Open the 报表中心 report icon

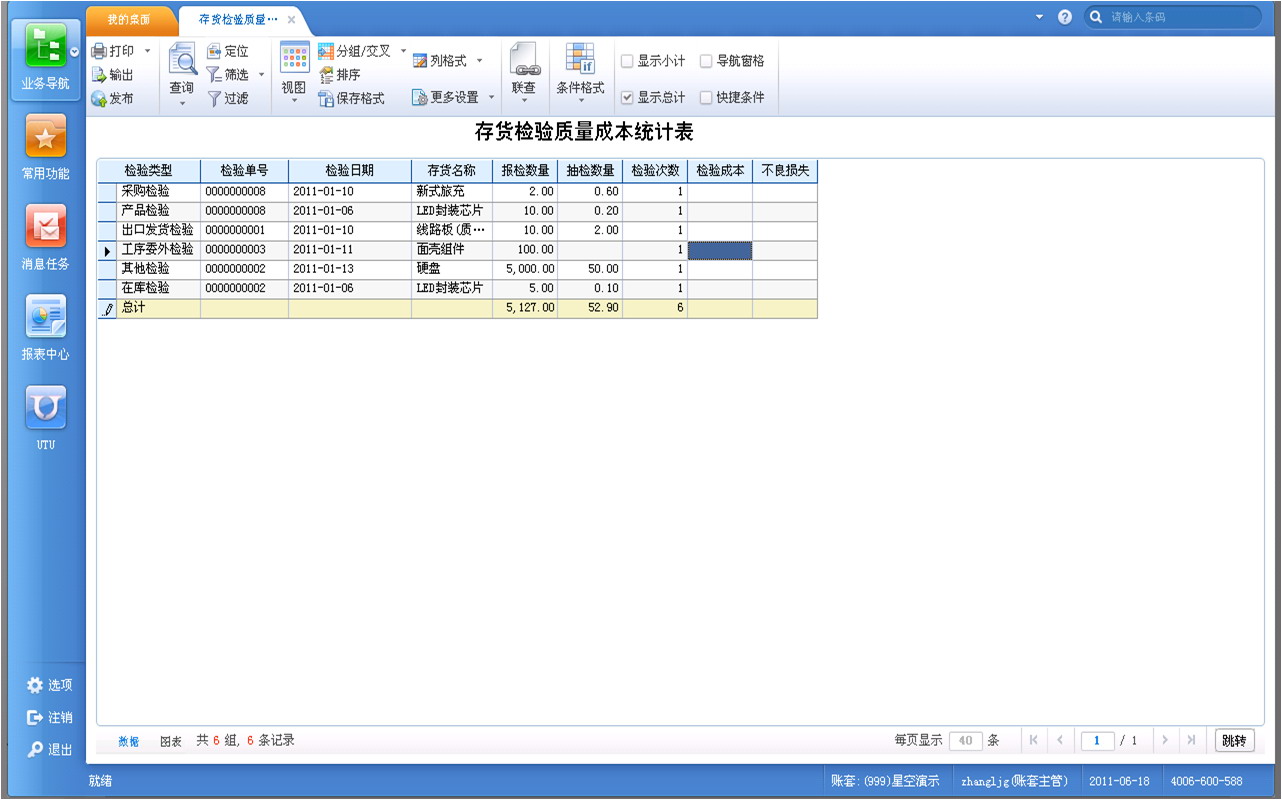pos(45,316)
